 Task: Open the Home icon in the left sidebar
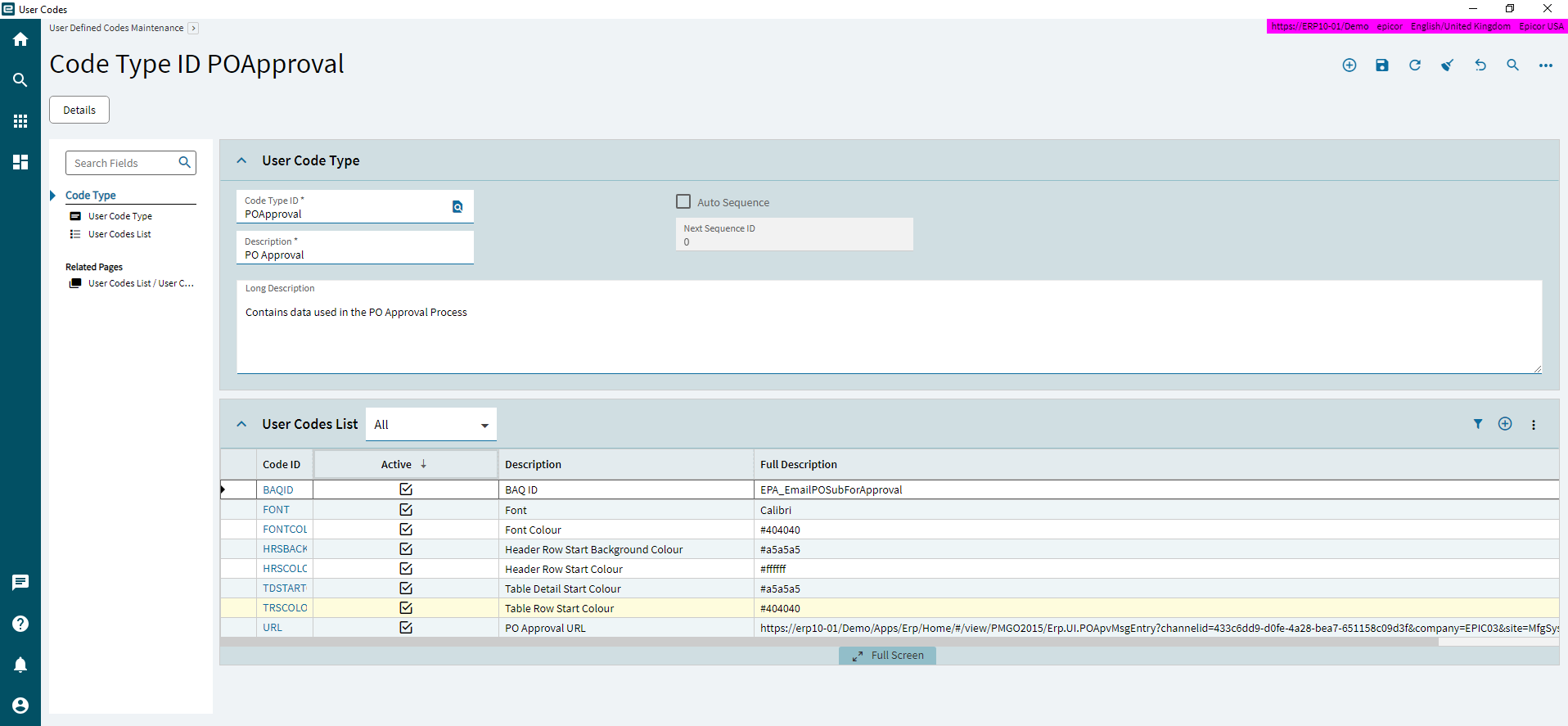(20, 39)
